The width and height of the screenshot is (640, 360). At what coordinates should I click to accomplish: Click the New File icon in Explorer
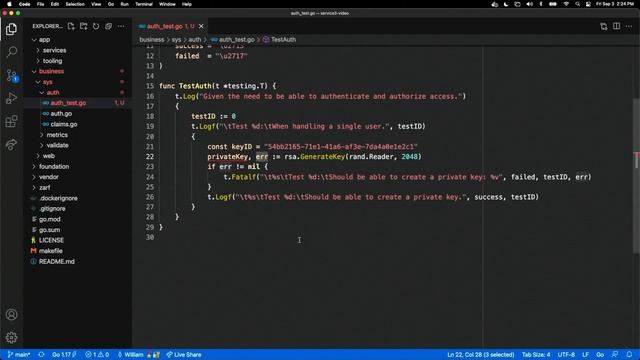coord(71,26)
